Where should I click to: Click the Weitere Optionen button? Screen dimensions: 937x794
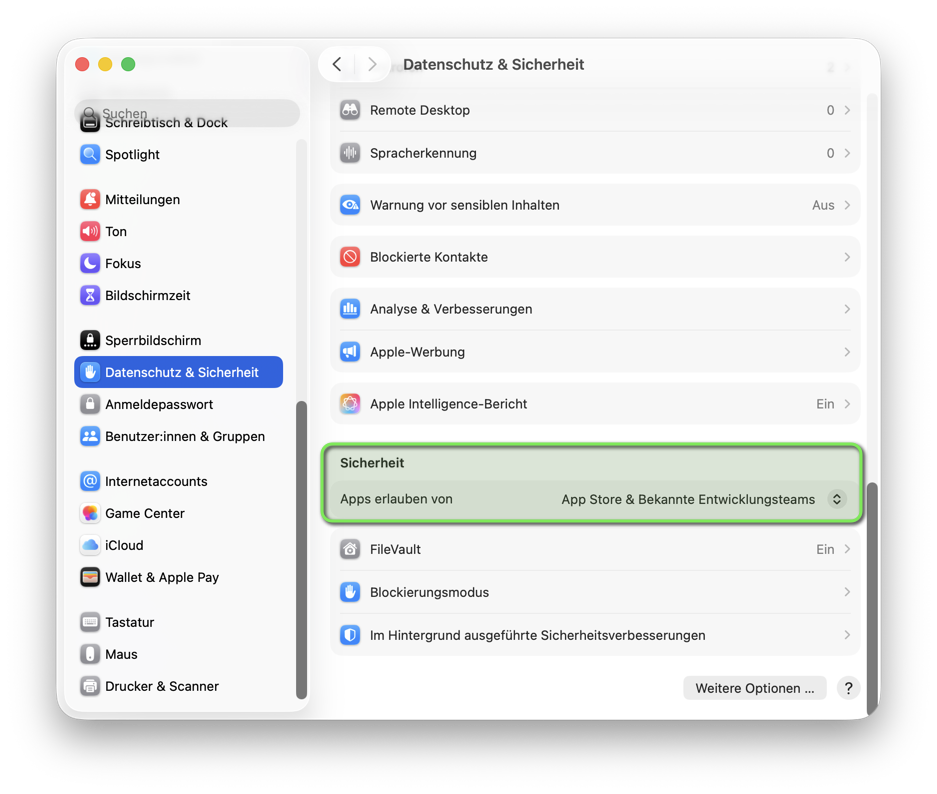point(755,688)
